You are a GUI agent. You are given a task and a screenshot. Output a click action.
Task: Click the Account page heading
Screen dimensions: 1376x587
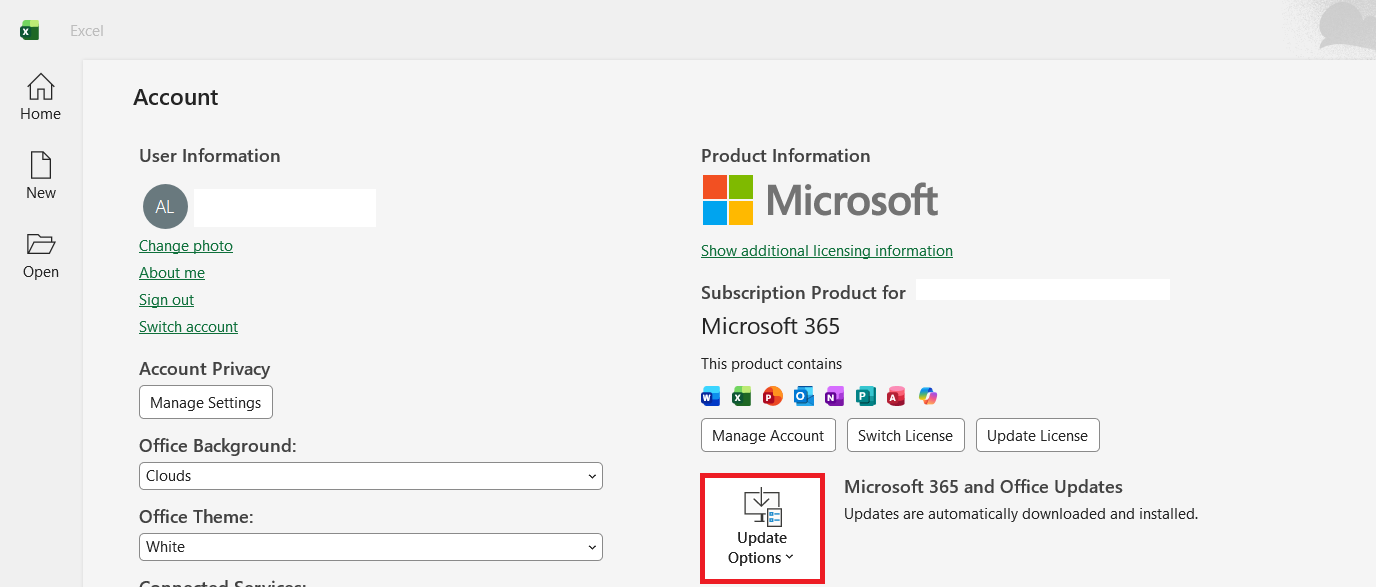(176, 97)
